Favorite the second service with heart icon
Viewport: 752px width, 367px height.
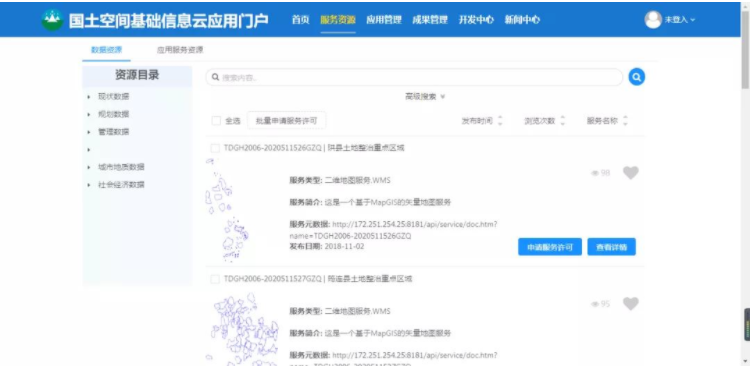631,304
